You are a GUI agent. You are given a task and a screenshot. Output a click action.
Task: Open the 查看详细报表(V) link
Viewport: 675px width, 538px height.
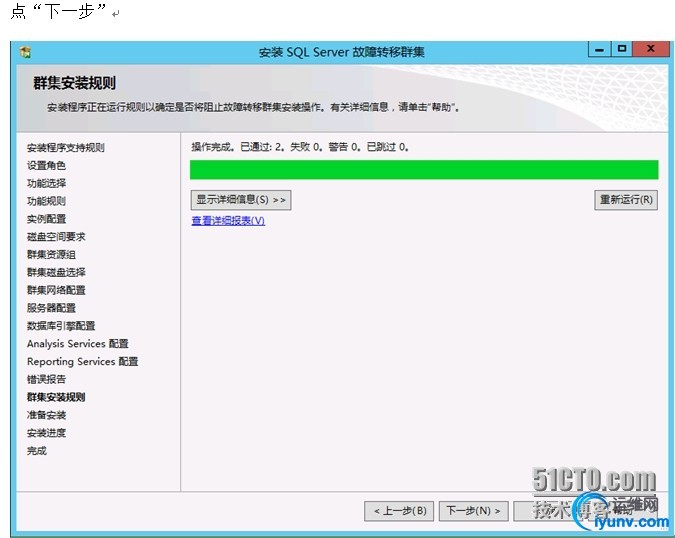tap(228, 221)
